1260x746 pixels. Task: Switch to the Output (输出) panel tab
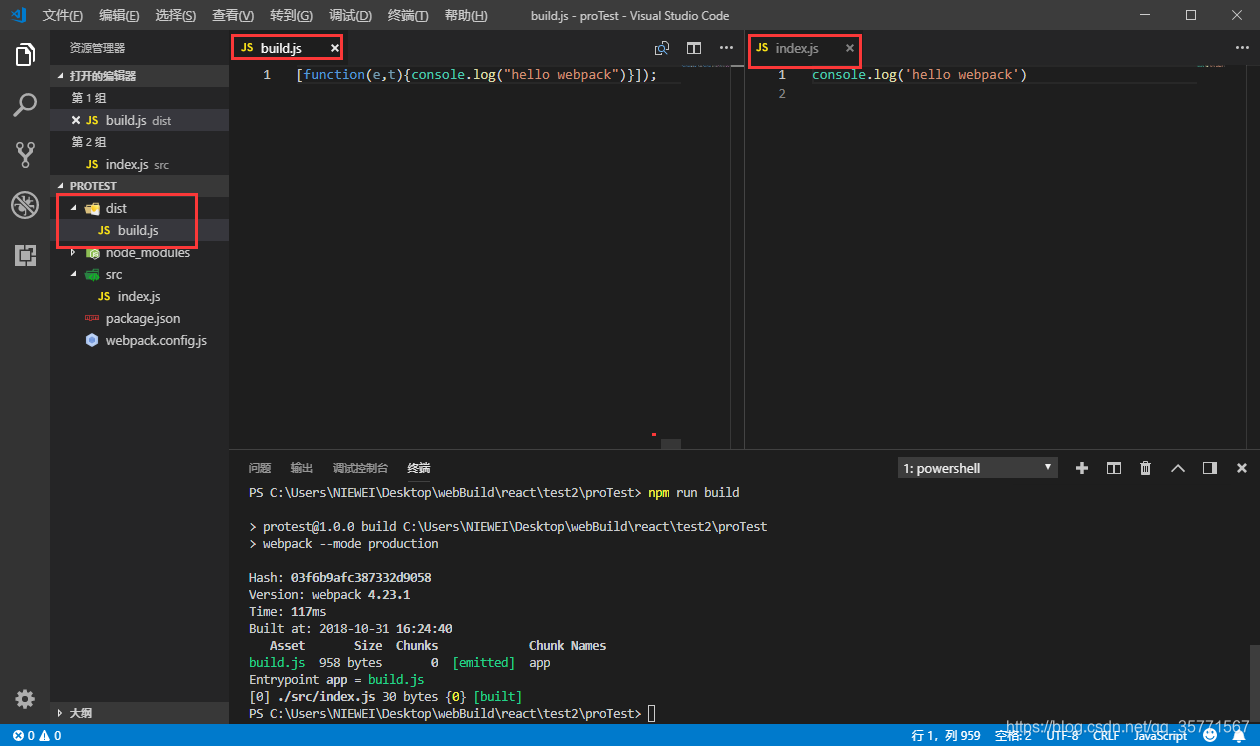[x=302, y=468]
